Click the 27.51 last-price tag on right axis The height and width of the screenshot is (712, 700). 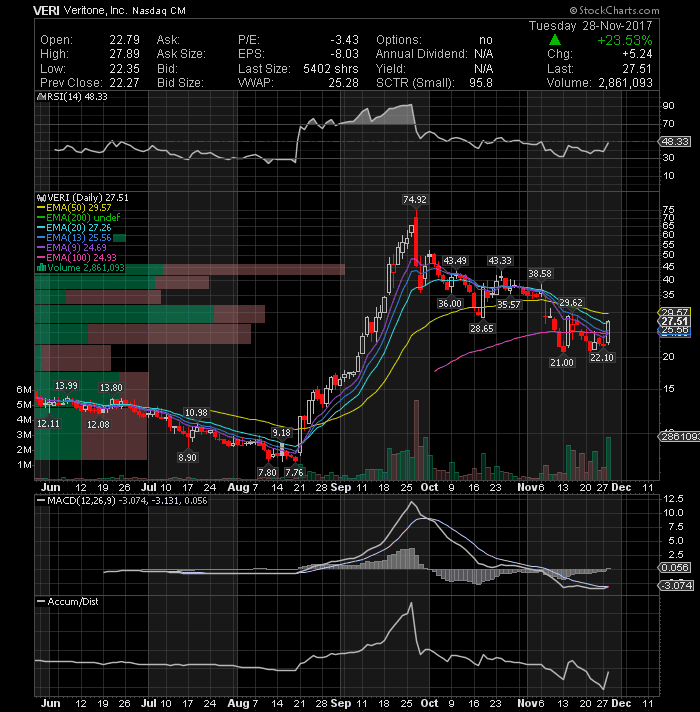(x=675, y=321)
